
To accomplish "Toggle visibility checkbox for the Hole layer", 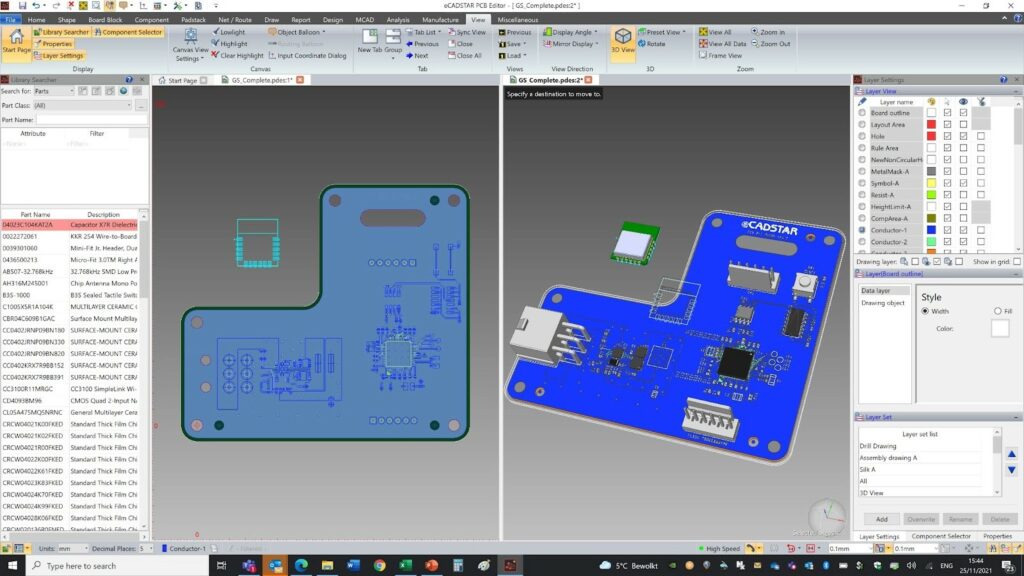I will [x=963, y=136].
